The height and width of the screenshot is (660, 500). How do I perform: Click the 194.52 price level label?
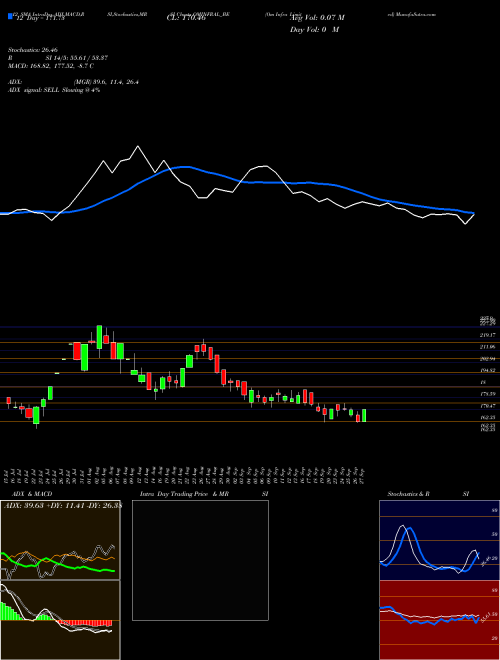coord(487,370)
